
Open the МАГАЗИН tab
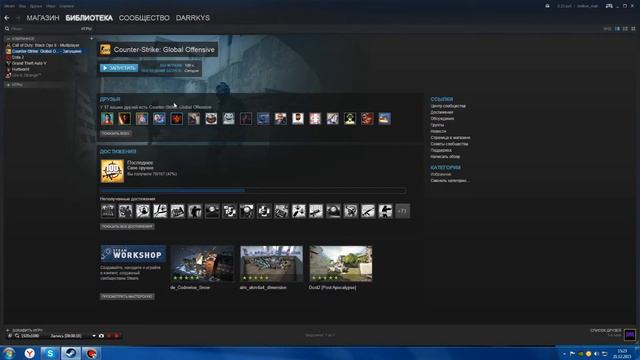tap(43, 18)
